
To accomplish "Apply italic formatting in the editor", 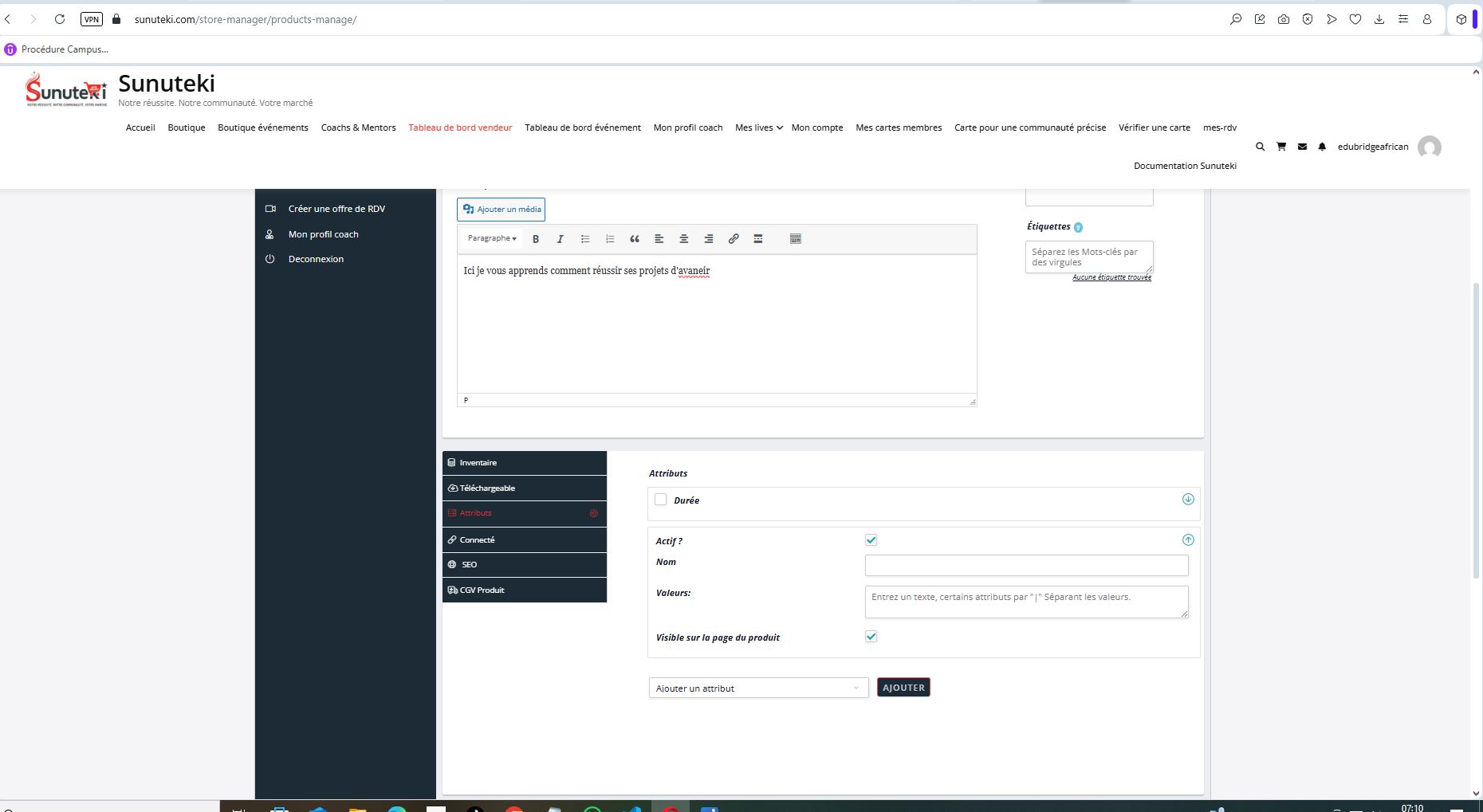I will [560, 239].
